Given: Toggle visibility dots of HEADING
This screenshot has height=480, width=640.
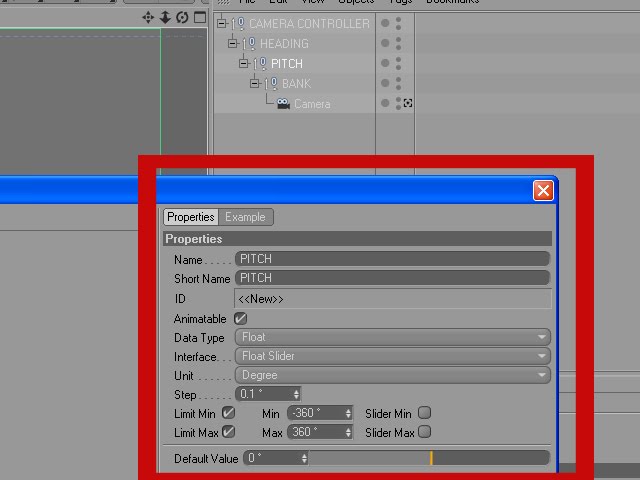Looking at the screenshot, I should 398,43.
